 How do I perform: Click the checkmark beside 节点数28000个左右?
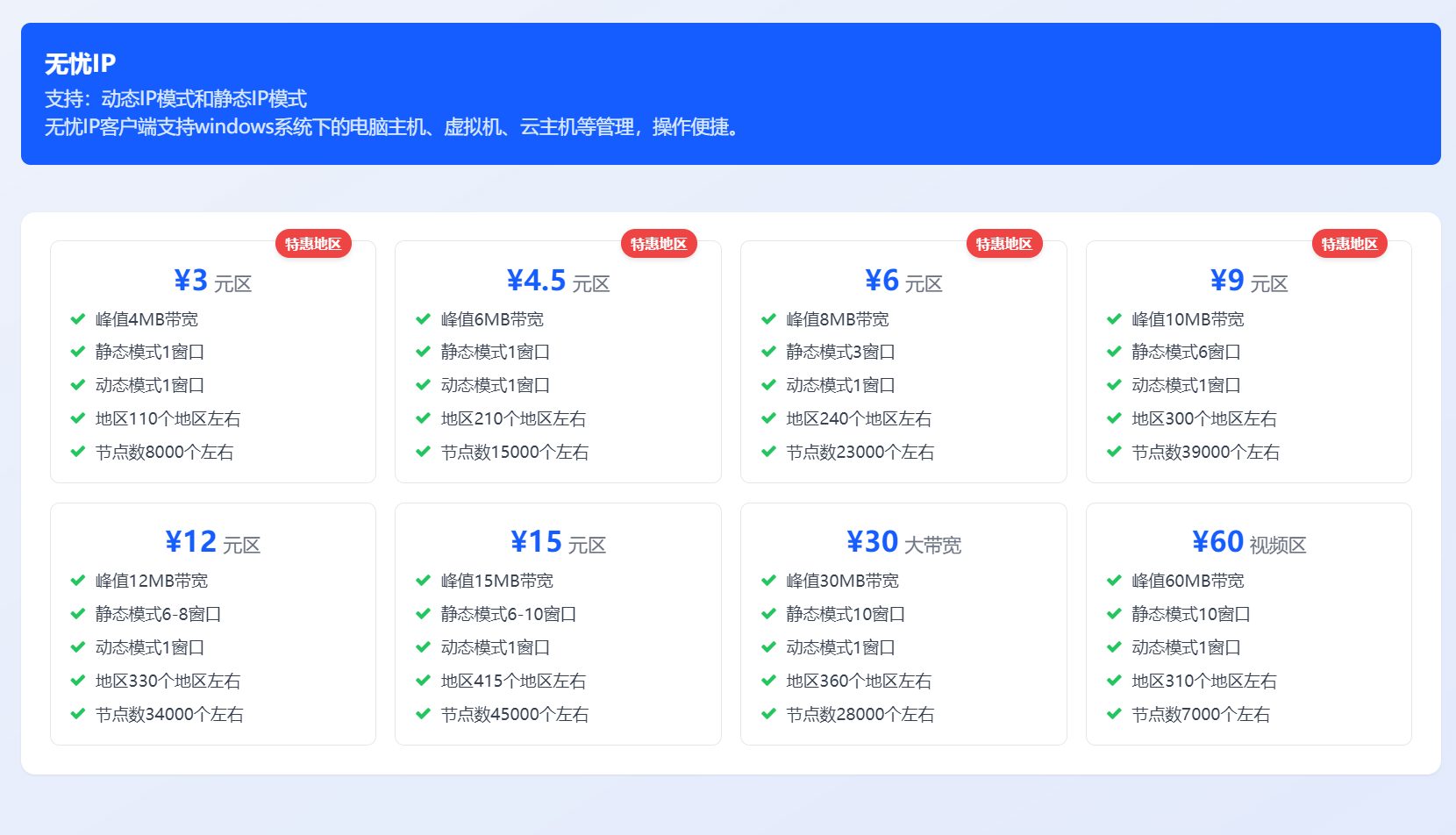click(768, 714)
